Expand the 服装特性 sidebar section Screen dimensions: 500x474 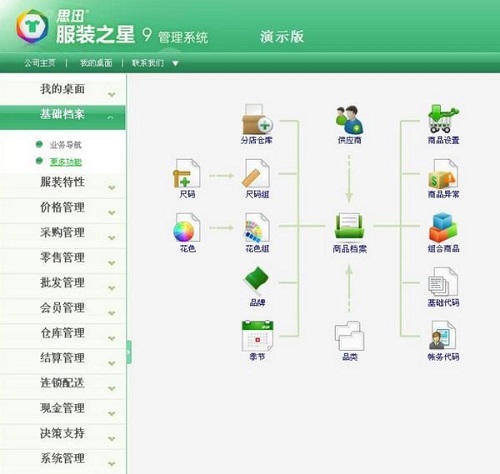pos(63,186)
